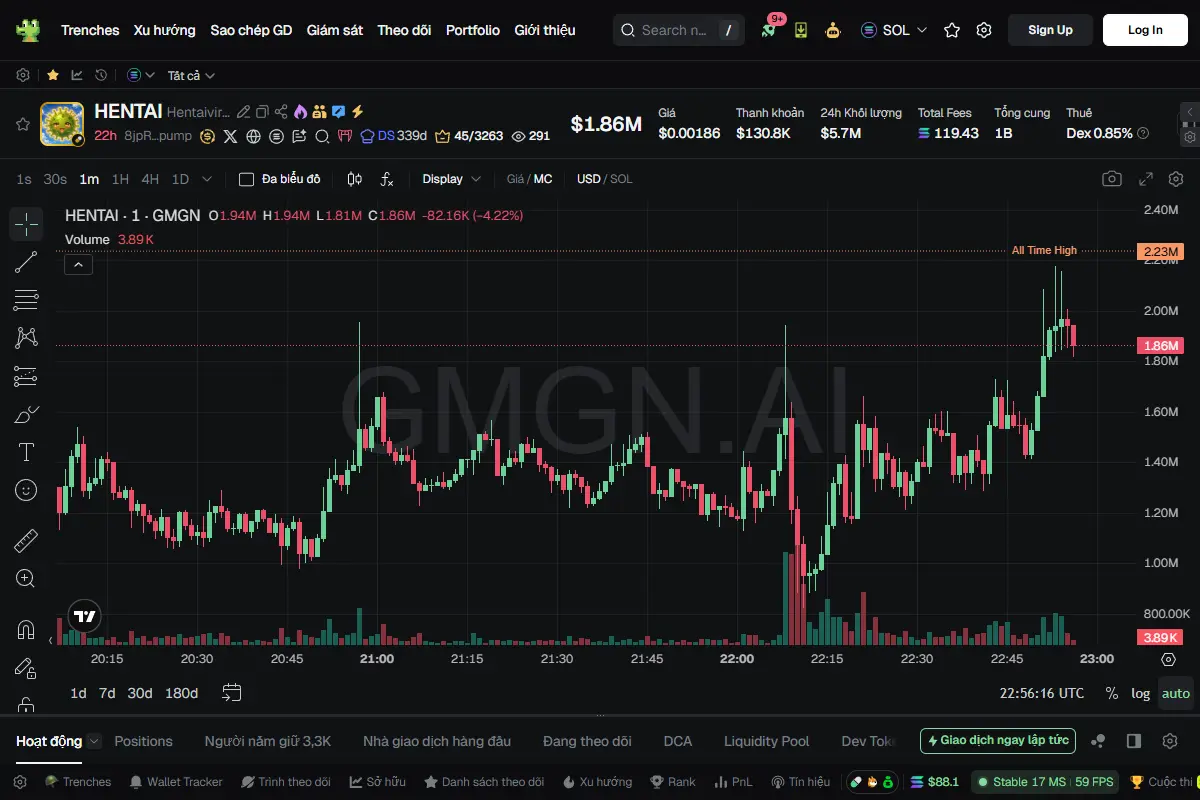
Task: Open the chain dropdown next to the history icon
Action: (141, 75)
